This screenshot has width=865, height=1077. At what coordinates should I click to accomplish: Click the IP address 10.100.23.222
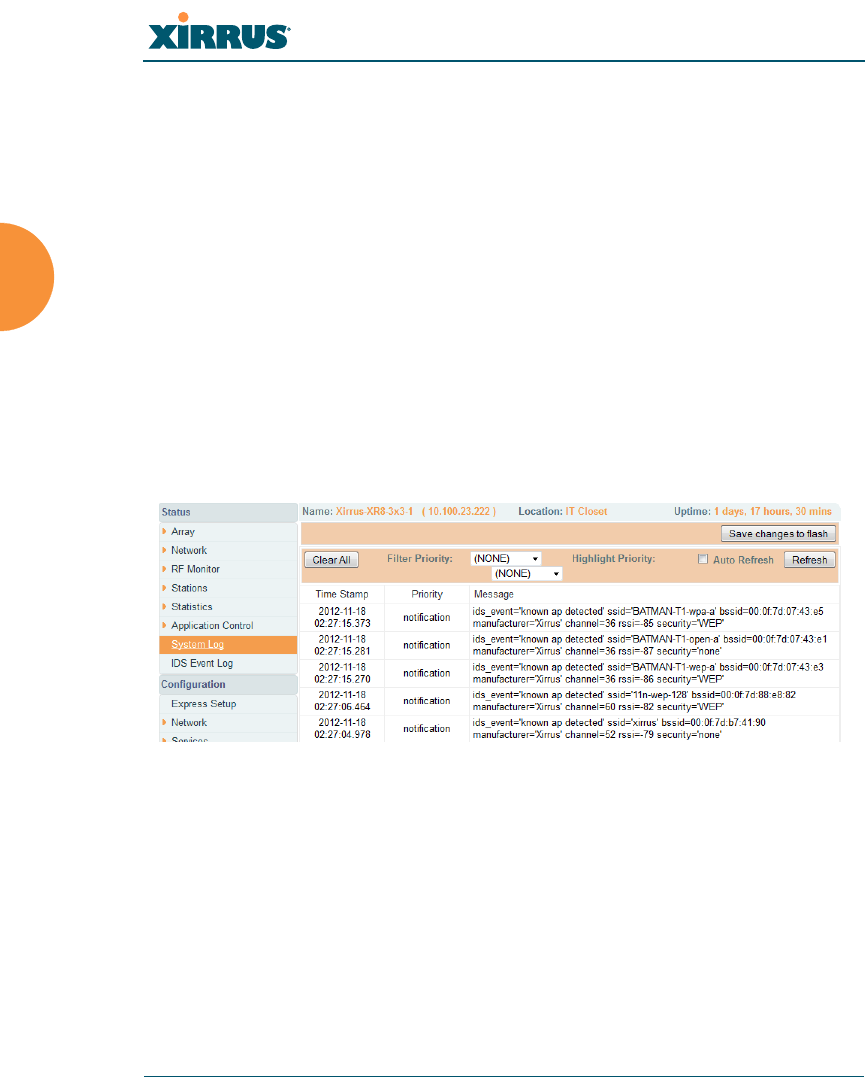pyautogui.click(x=459, y=512)
